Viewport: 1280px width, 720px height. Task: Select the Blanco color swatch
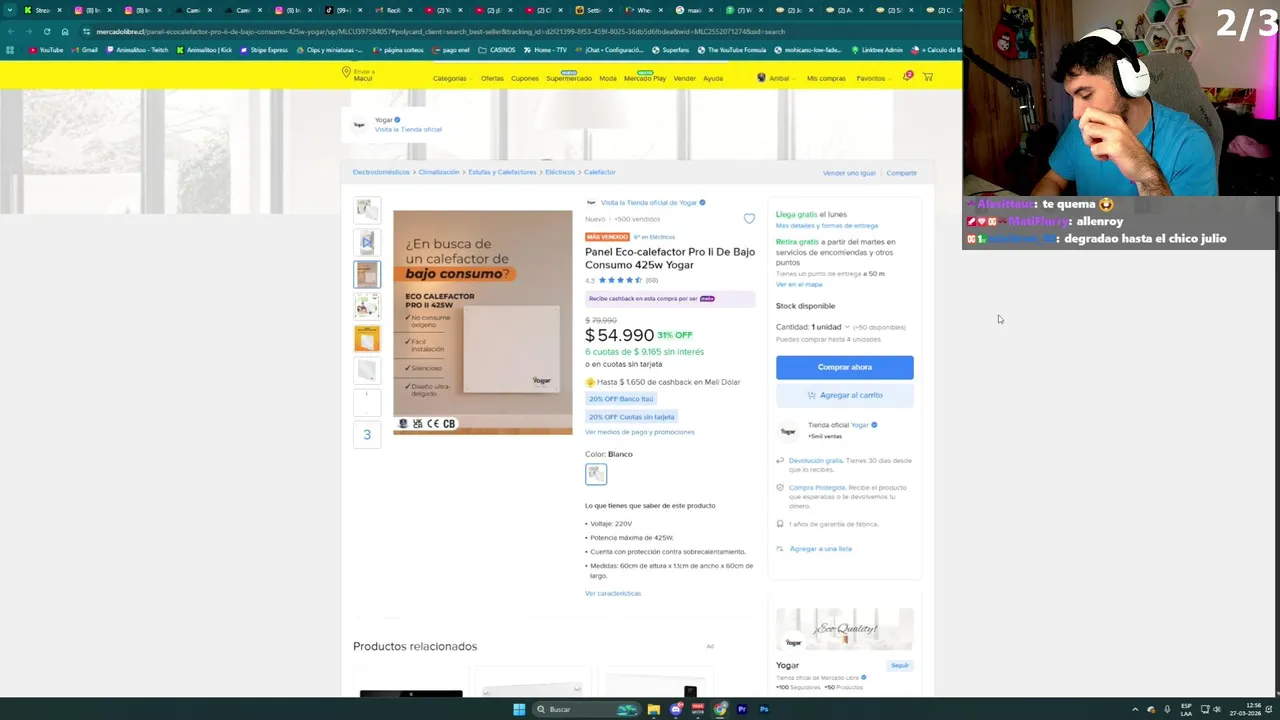pos(596,474)
